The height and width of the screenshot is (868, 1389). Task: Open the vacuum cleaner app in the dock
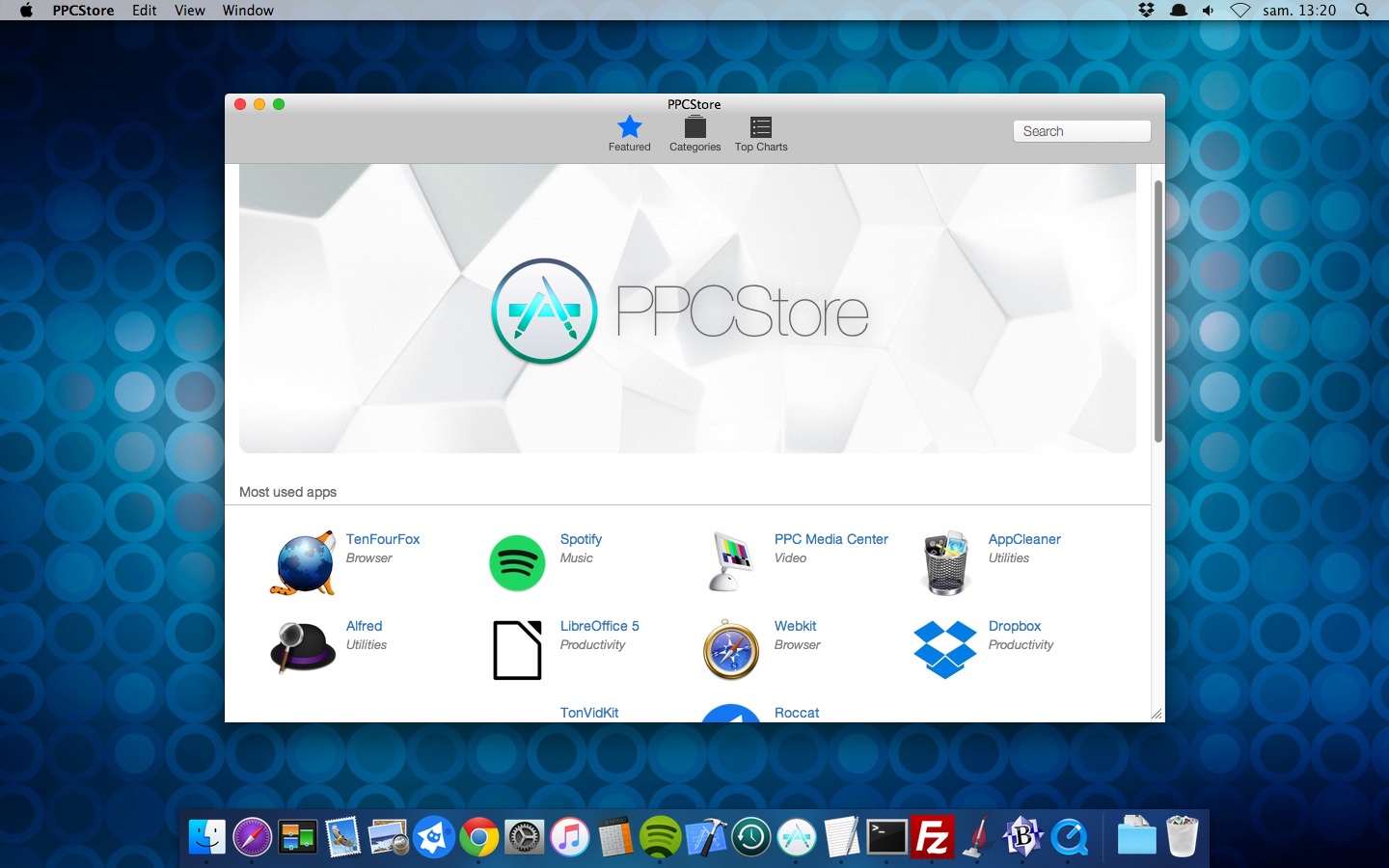point(977,836)
